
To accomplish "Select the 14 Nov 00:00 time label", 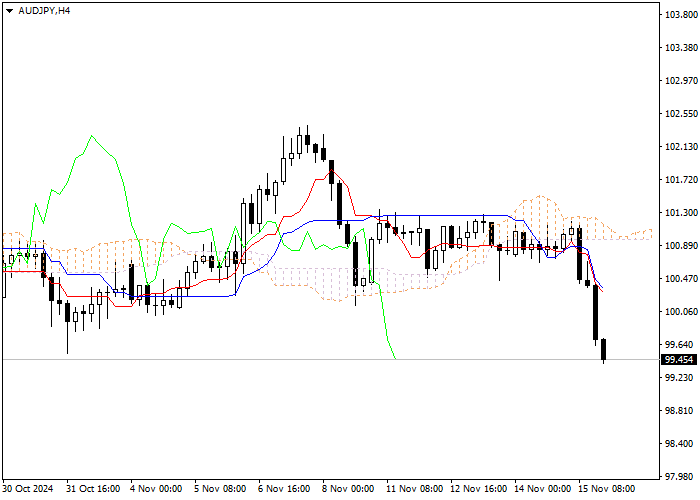I will tap(542, 489).
